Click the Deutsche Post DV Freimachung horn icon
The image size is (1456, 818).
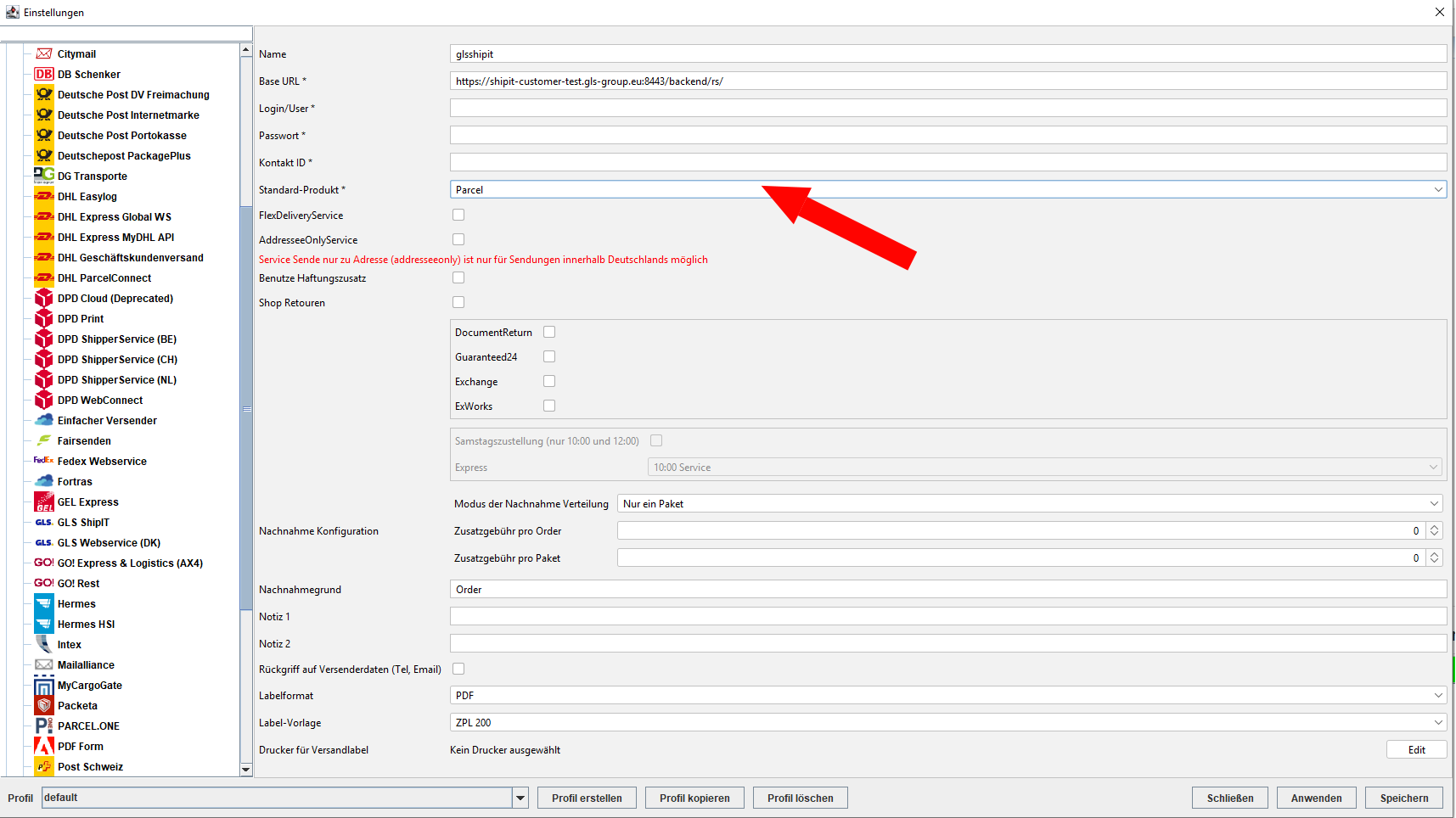click(x=44, y=94)
